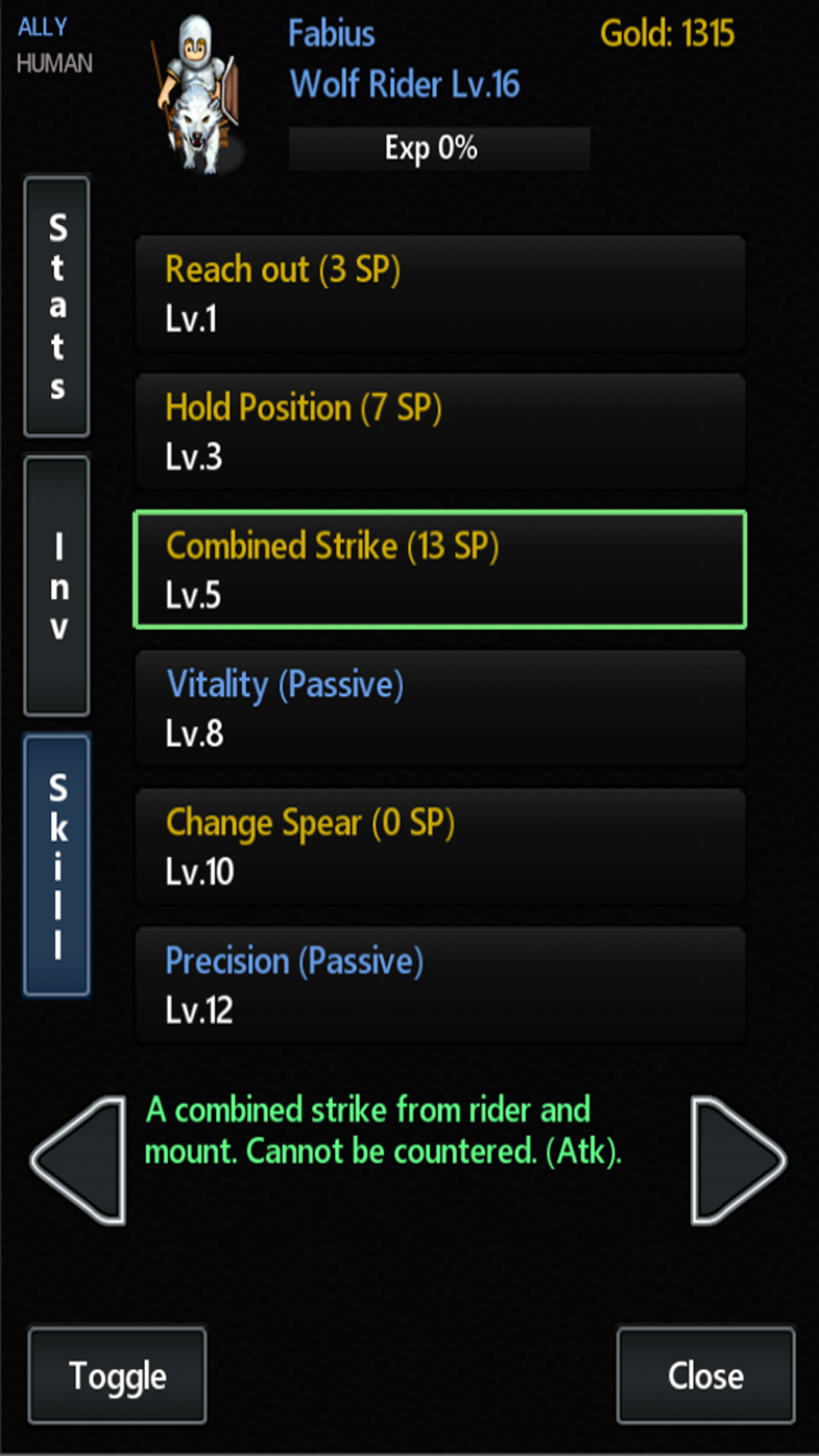
Task: Select Combined Strike skill entry
Action: pos(440,570)
